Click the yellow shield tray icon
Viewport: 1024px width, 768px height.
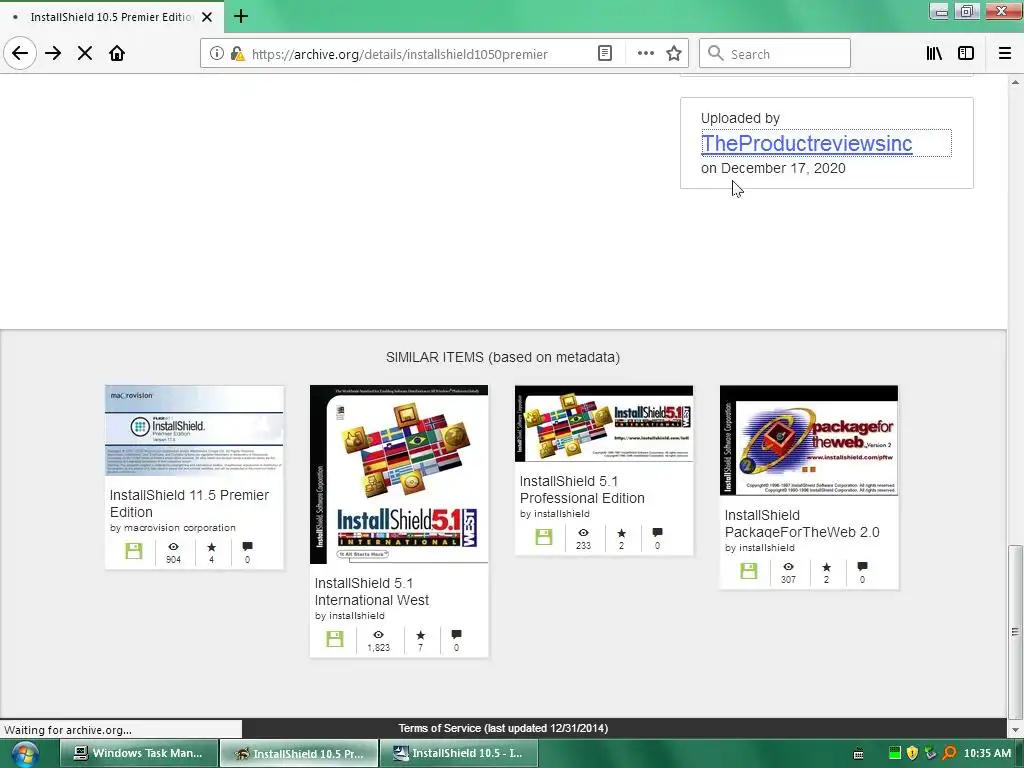click(912, 753)
